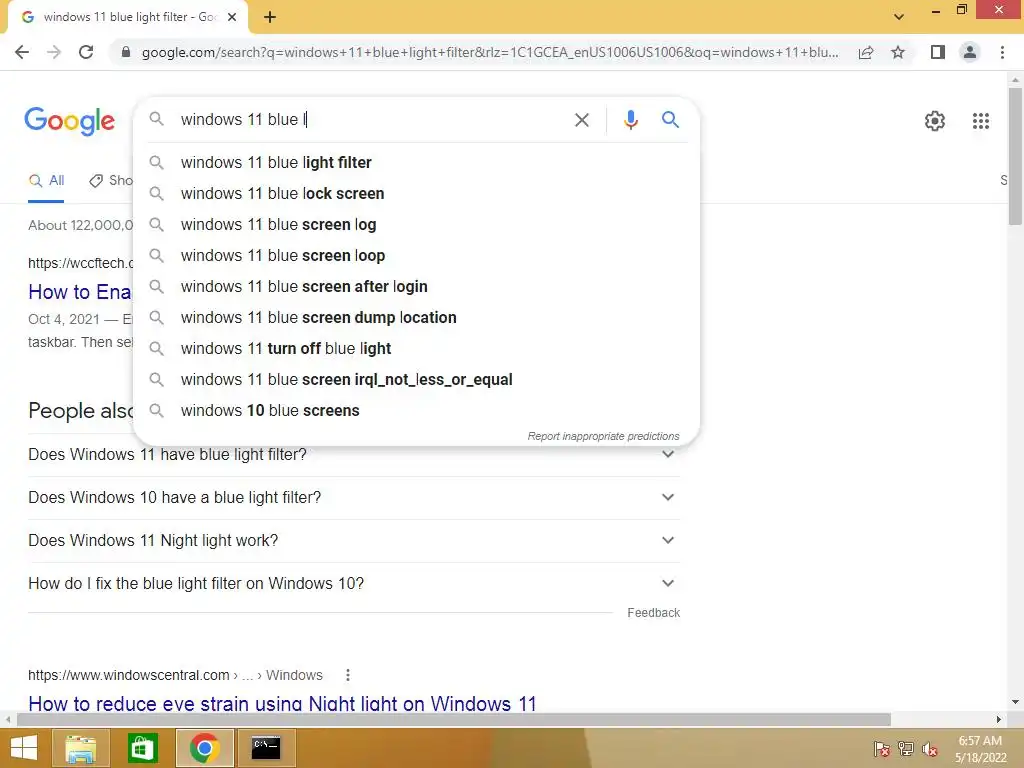Open windowscentral result options three dots
Image resolution: width=1024 pixels, height=768 pixels.
347,675
